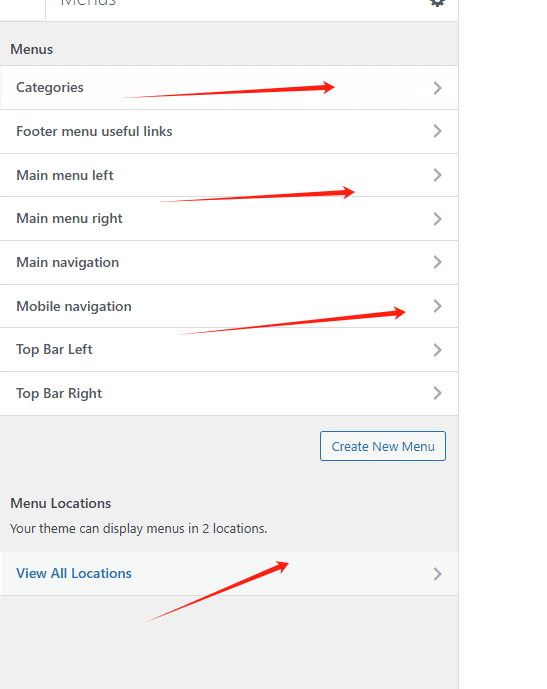Open the Footer menu useful links item
Image resolution: width=547 pixels, height=689 pixels.
coord(94,131)
